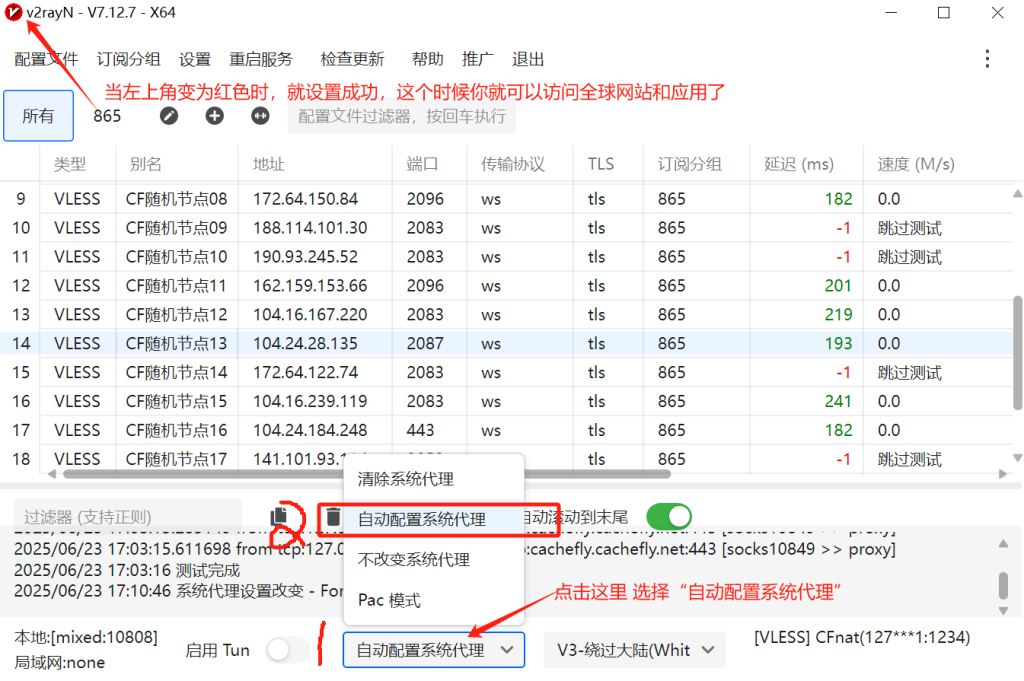The image size is (1024, 681).
Task: Click the log panel scroll-down arrow
Action: click(1004, 611)
